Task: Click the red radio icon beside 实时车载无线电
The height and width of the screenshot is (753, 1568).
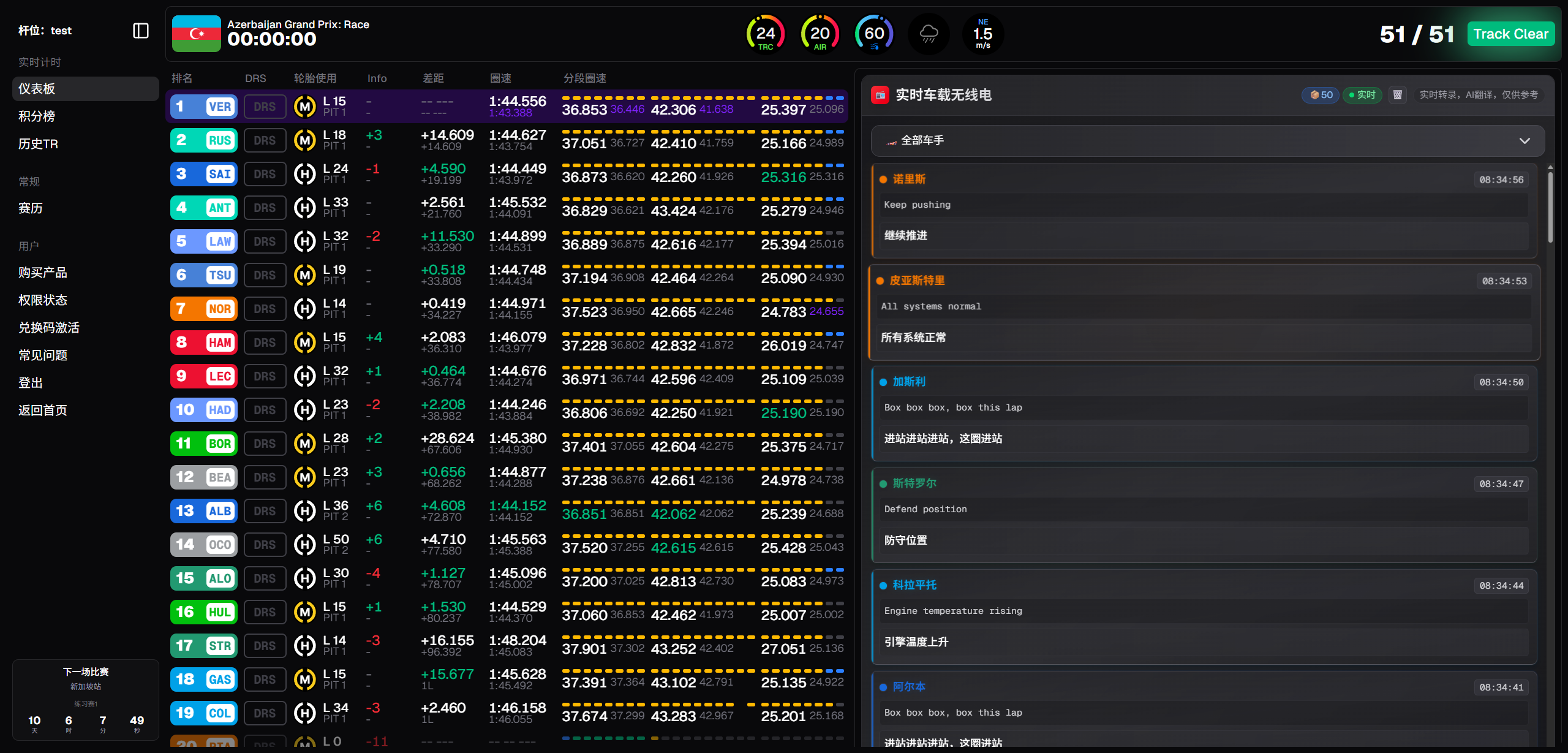Action: coord(880,95)
